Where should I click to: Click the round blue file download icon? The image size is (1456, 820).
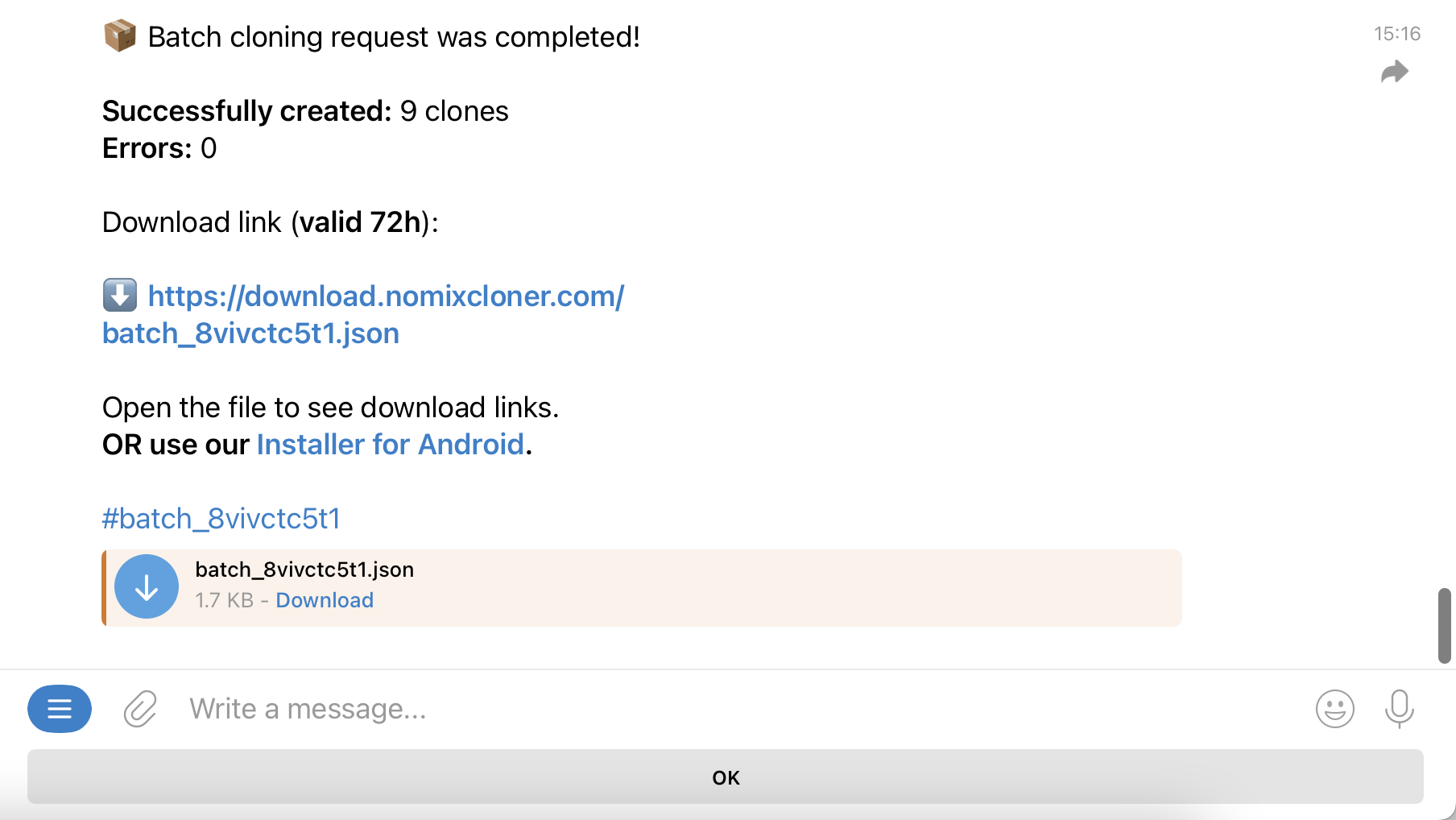[x=147, y=586]
